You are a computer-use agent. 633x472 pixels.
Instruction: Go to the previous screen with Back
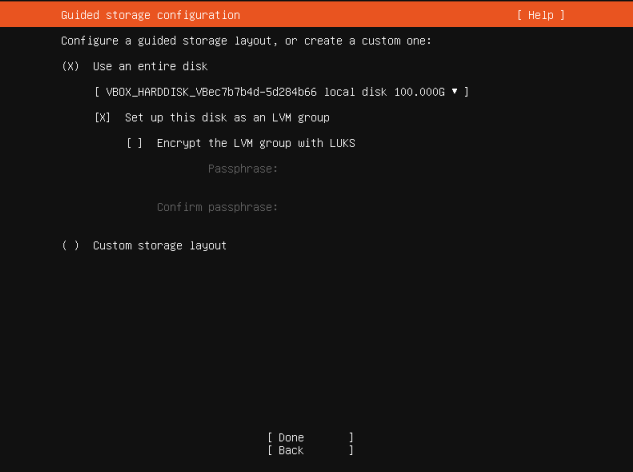(310, 451)
